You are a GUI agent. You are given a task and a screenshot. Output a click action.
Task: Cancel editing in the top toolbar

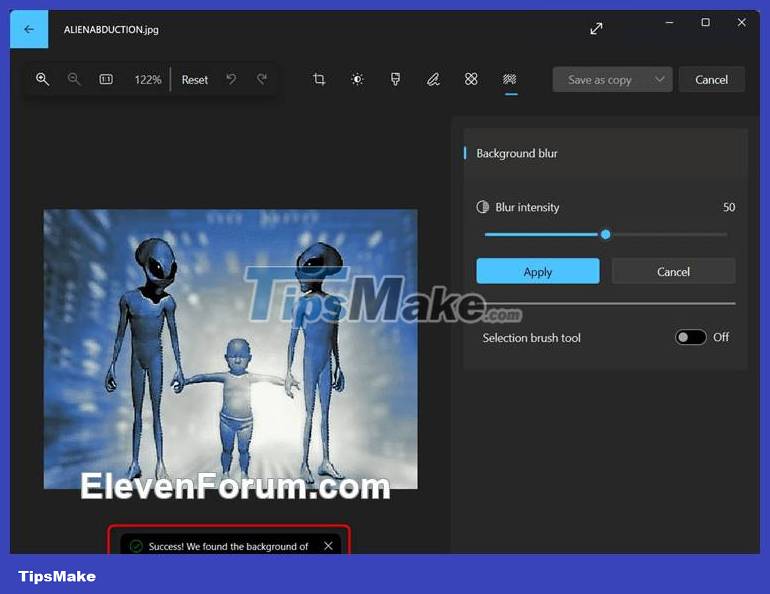[712, 80]
